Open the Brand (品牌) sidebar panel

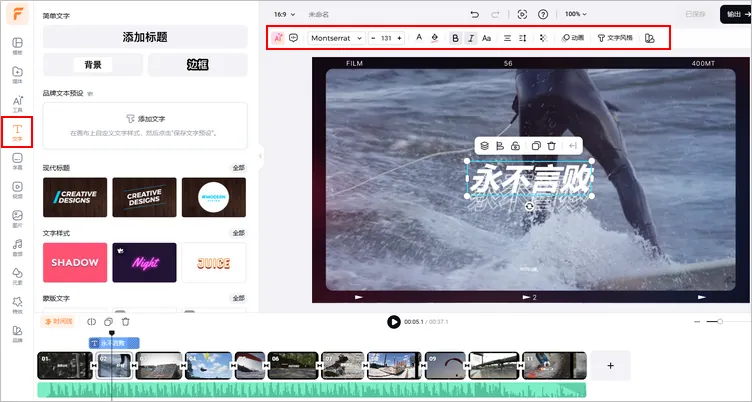click(17, 333)
